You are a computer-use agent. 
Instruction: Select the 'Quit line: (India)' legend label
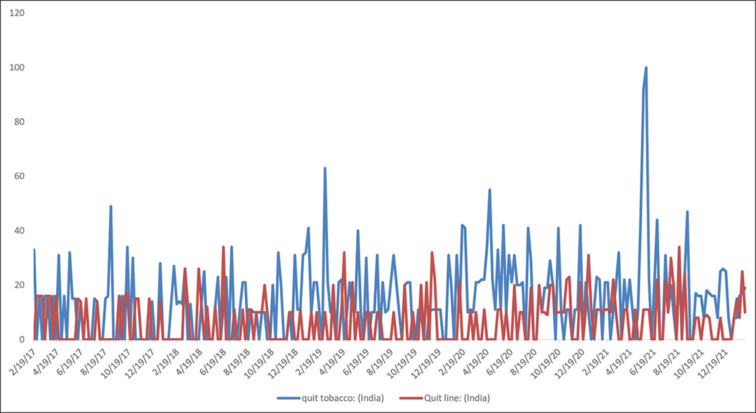coord(455,398)
